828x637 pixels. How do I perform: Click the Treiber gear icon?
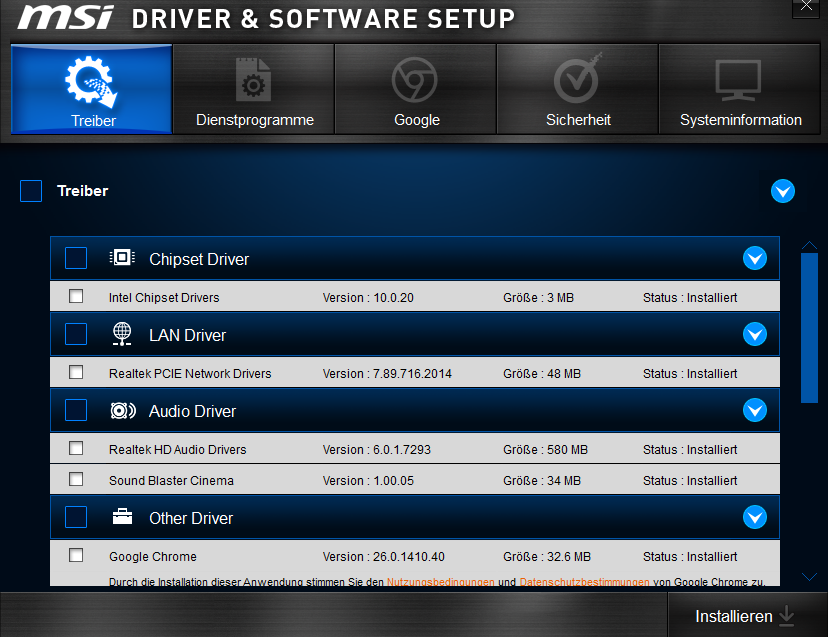click(91, 82)
